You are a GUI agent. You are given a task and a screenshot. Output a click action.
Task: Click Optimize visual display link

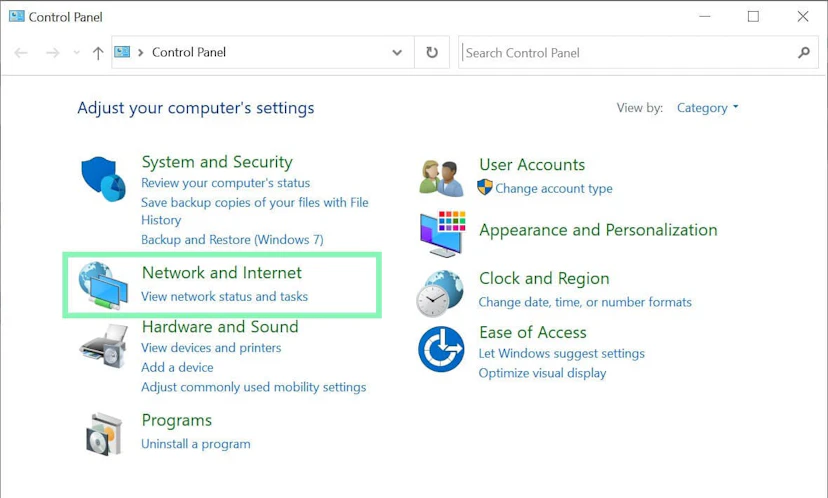pos(542,373)
